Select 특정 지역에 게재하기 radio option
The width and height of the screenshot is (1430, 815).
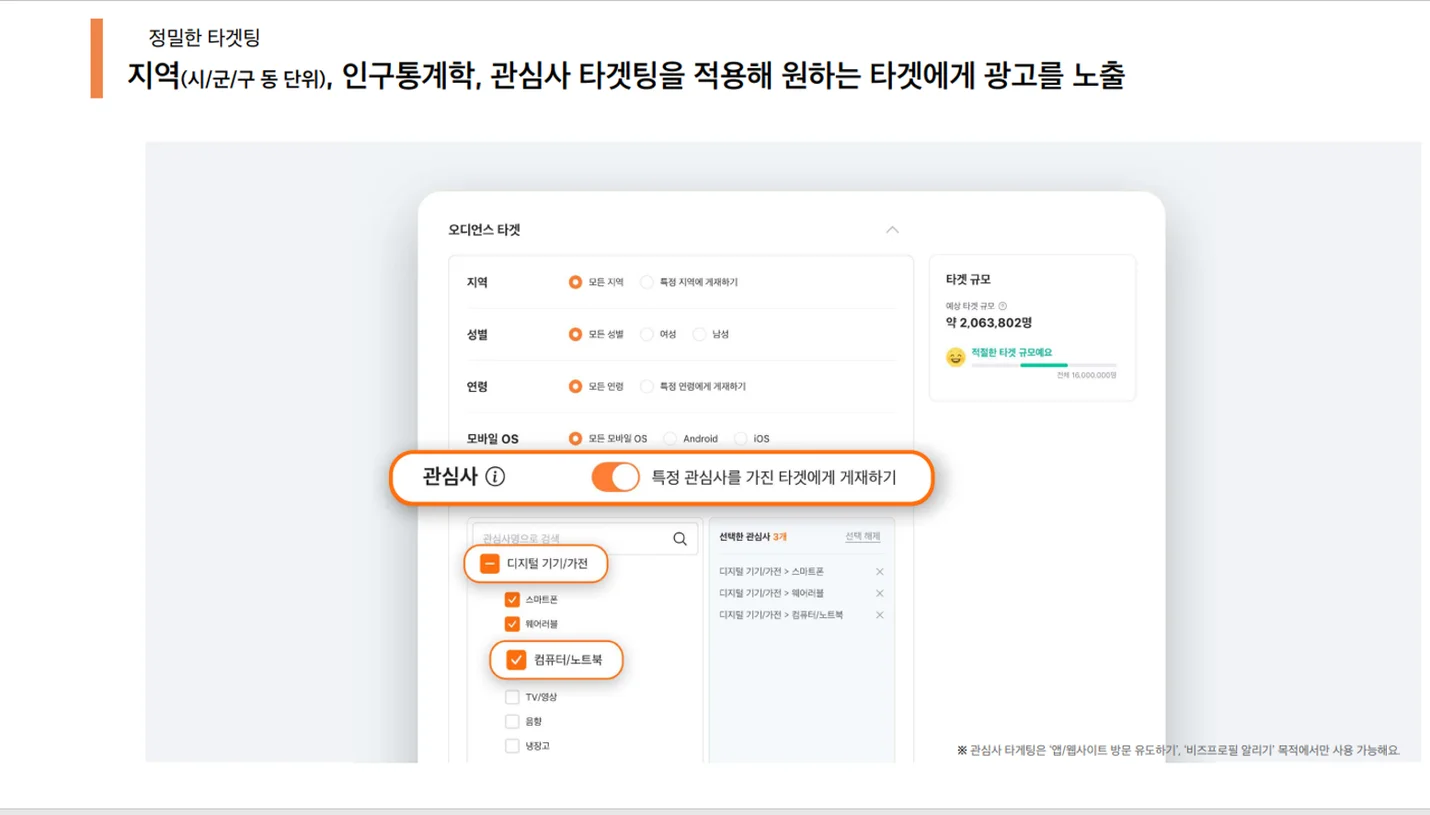647,282
